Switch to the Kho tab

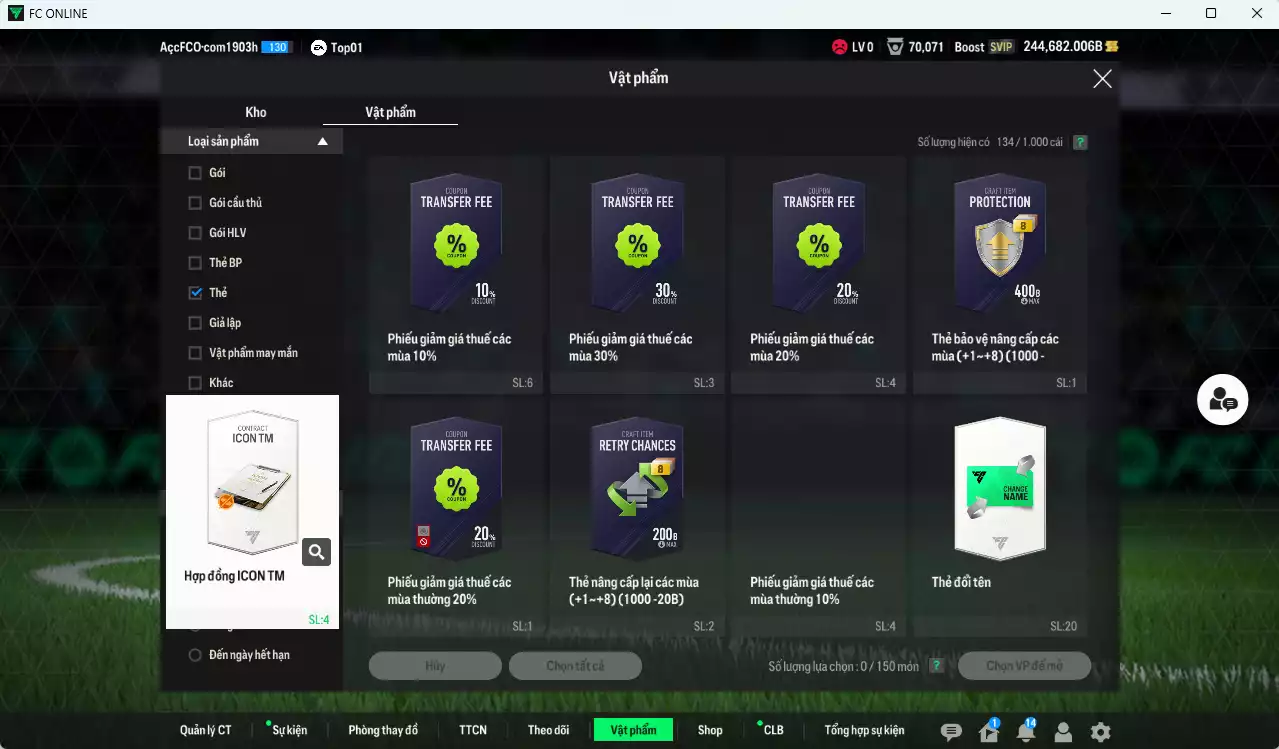click(256, 112)
